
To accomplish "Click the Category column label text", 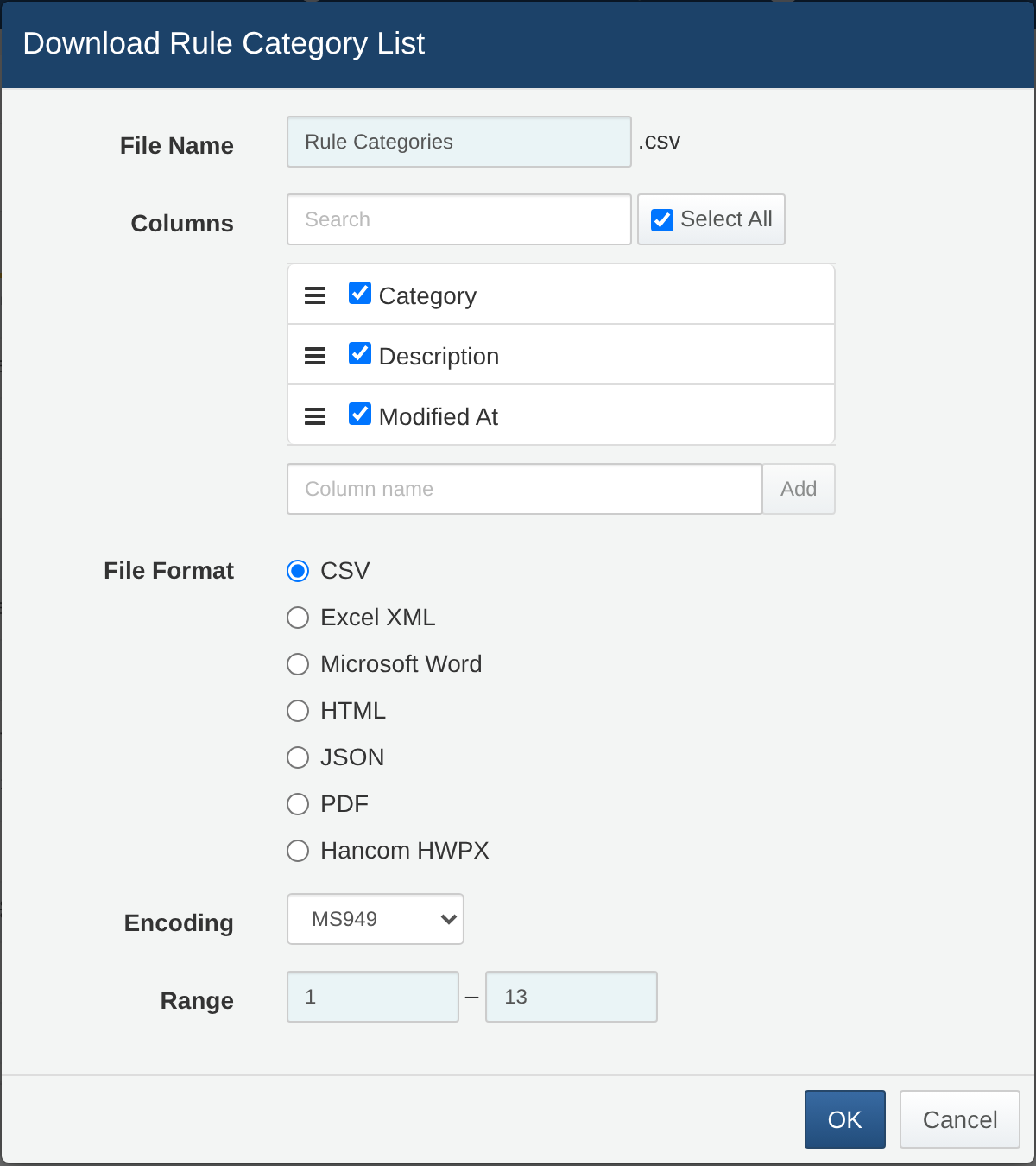I will (427, 296).
